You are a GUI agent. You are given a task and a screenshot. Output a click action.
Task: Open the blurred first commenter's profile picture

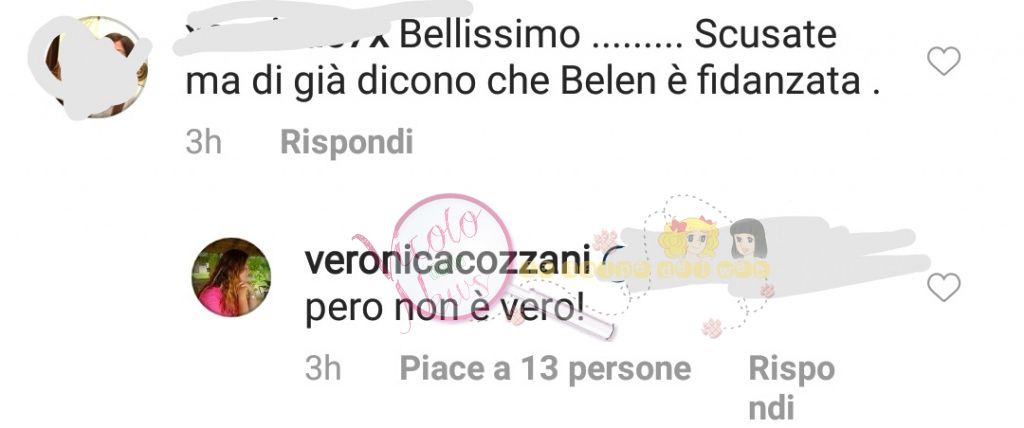96,67
